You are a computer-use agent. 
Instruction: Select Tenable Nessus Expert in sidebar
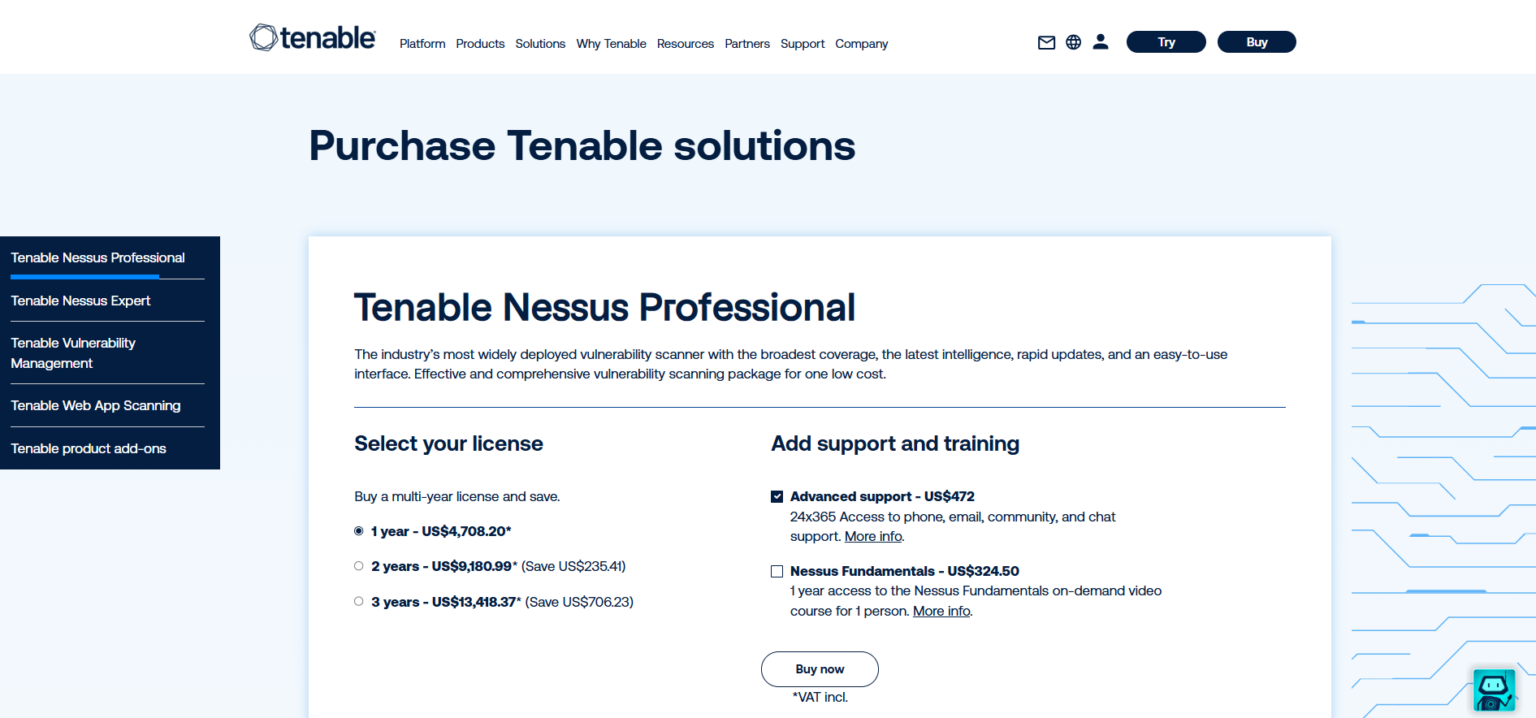click(80, 300)
